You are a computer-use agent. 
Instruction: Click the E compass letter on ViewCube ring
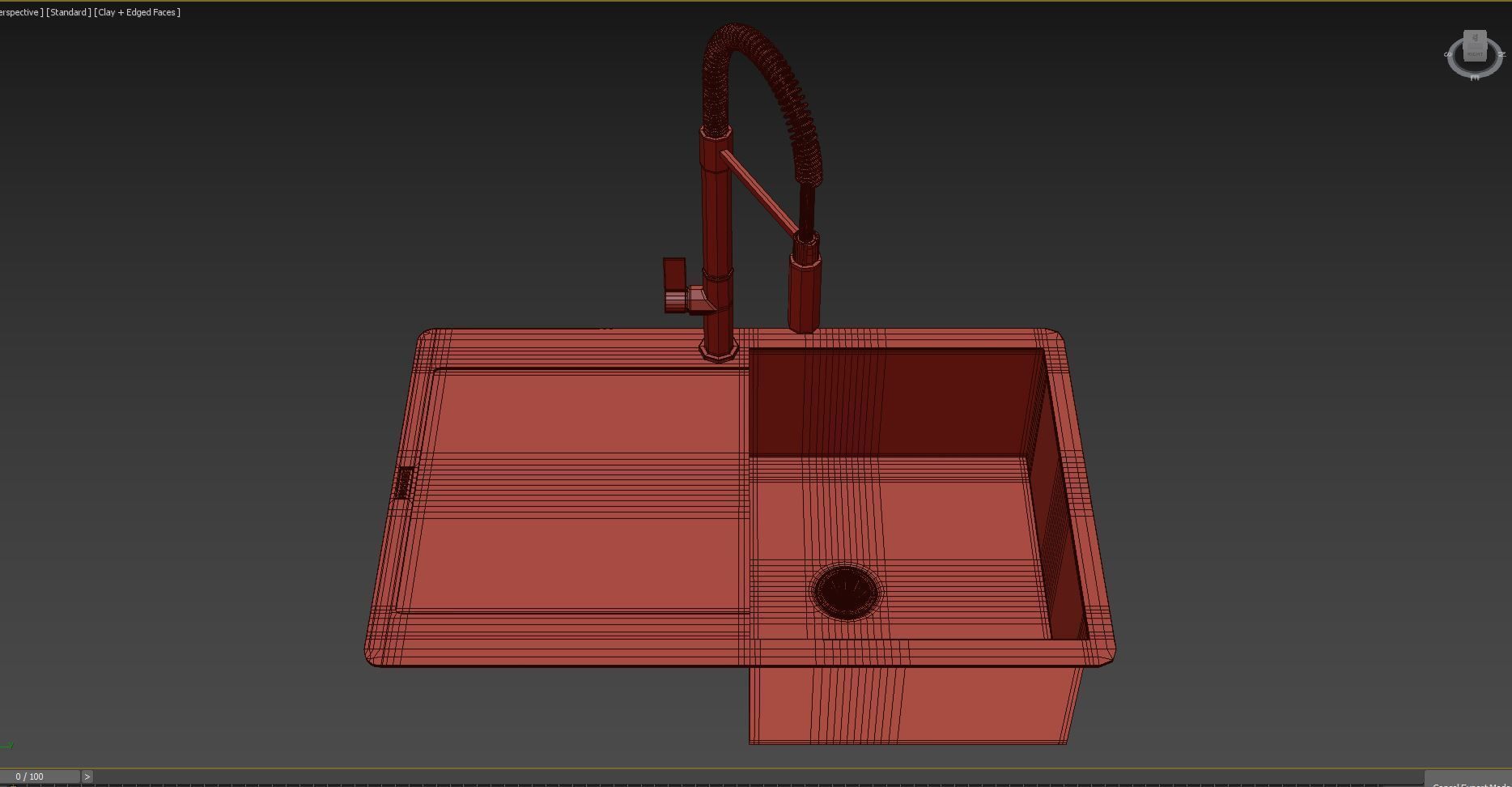[1475, 79]
